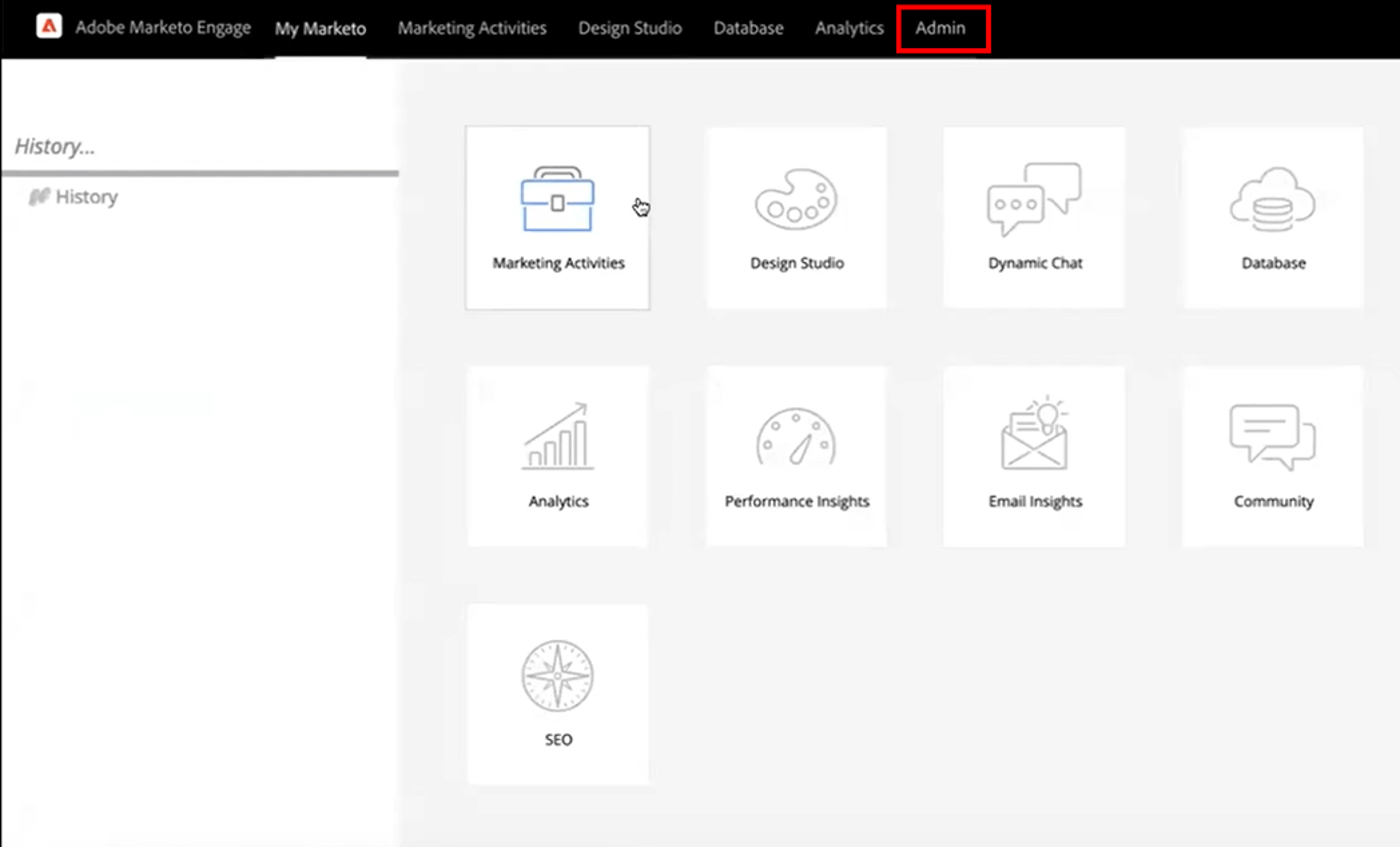Click the History Marketo logo icon

(x=39, y=197)
